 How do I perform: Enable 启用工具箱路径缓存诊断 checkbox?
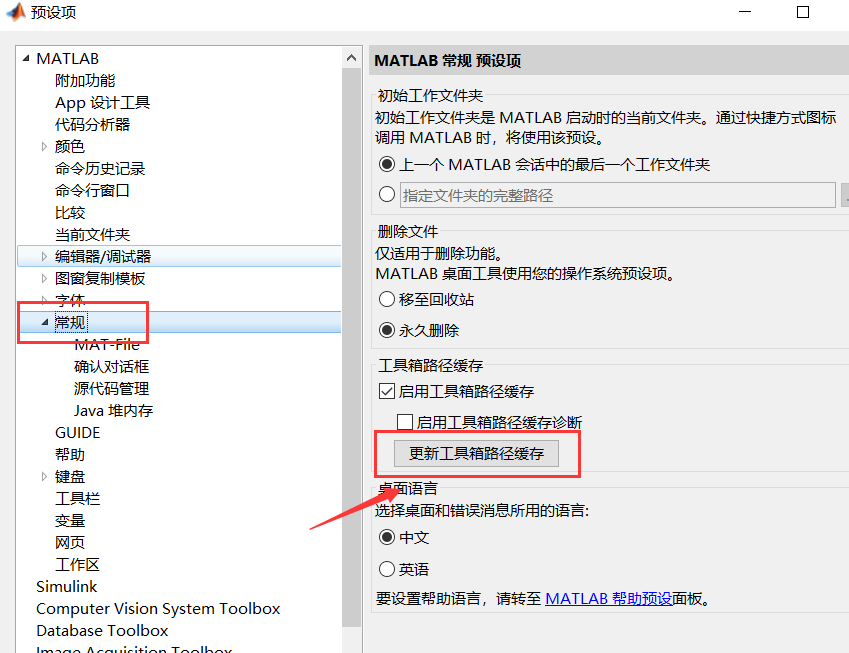405,422
